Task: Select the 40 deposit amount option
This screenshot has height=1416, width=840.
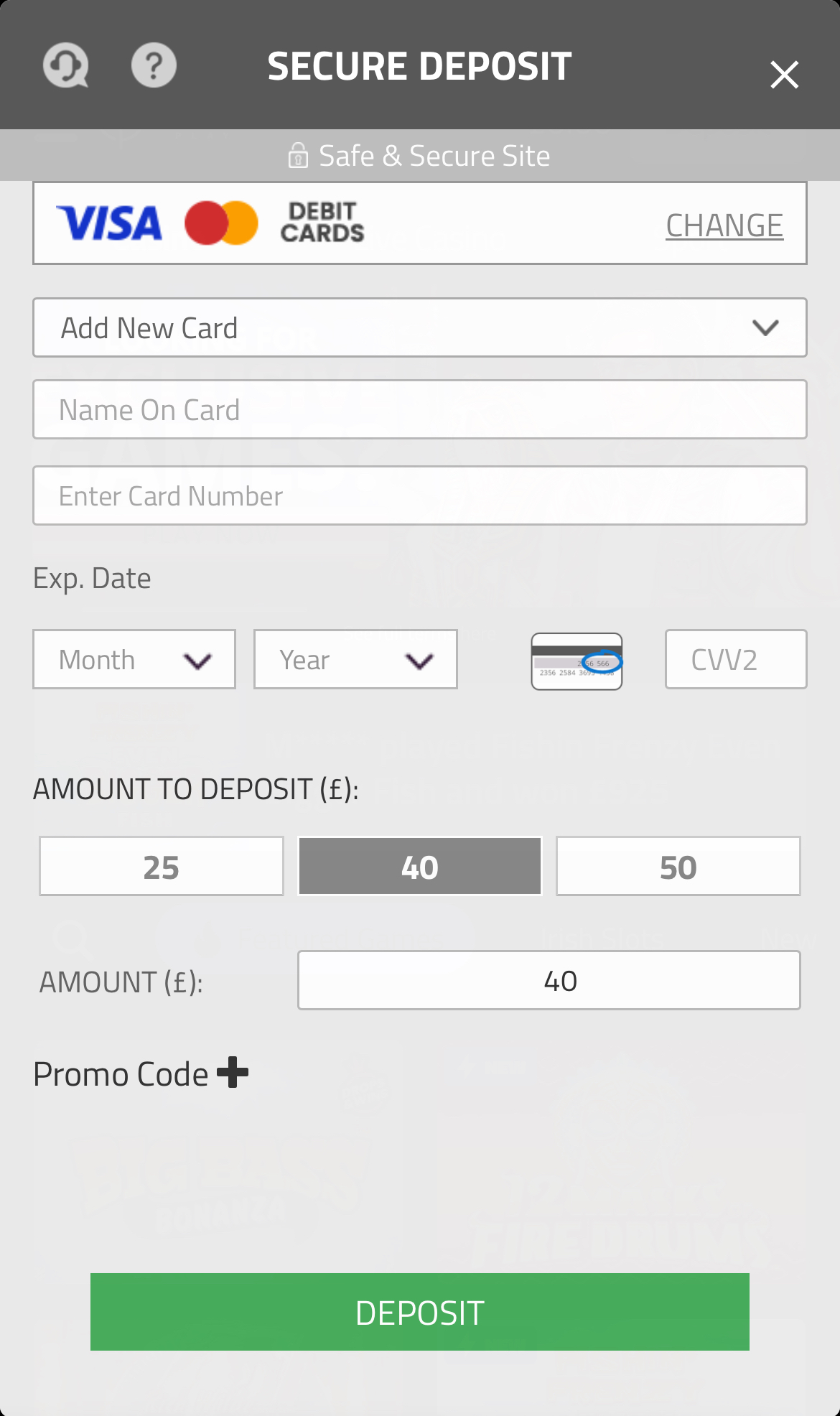Action: click(419, 866)
